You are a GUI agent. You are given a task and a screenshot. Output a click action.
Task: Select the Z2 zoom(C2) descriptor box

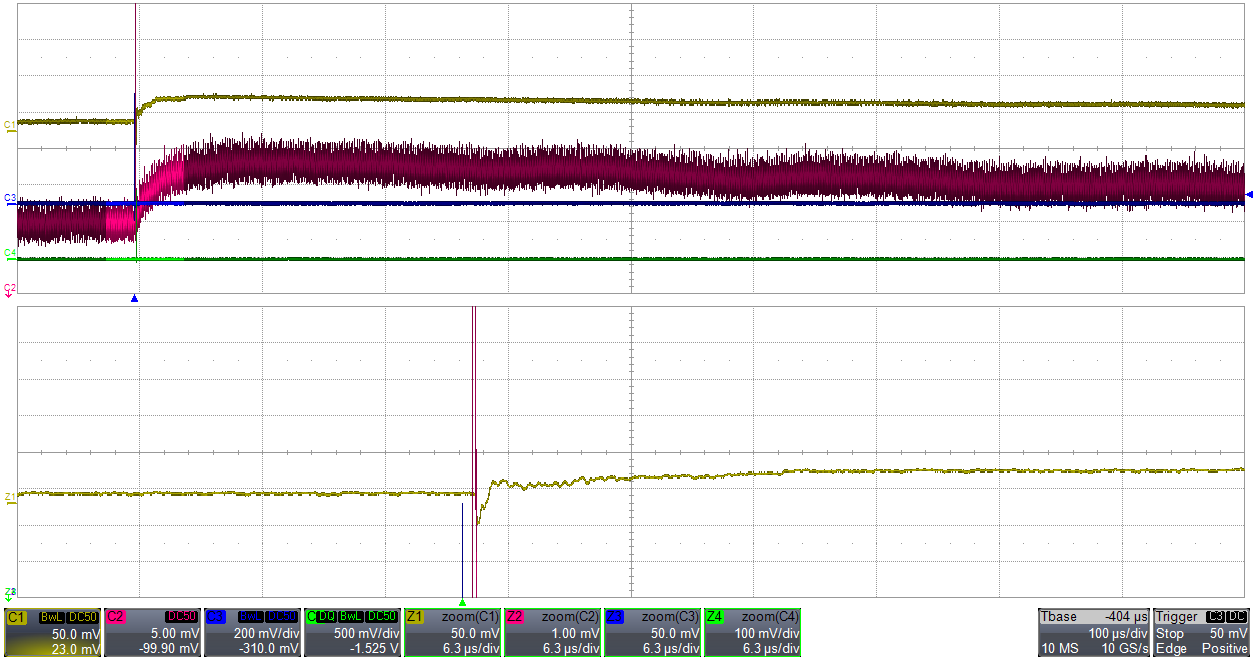[552, 632]
